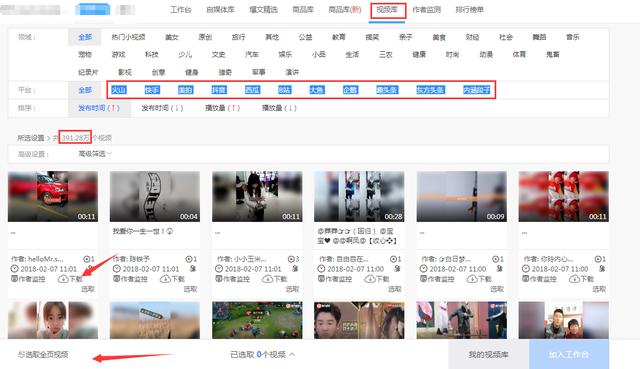Download the 00:04 film strip video

pos(173,279)
